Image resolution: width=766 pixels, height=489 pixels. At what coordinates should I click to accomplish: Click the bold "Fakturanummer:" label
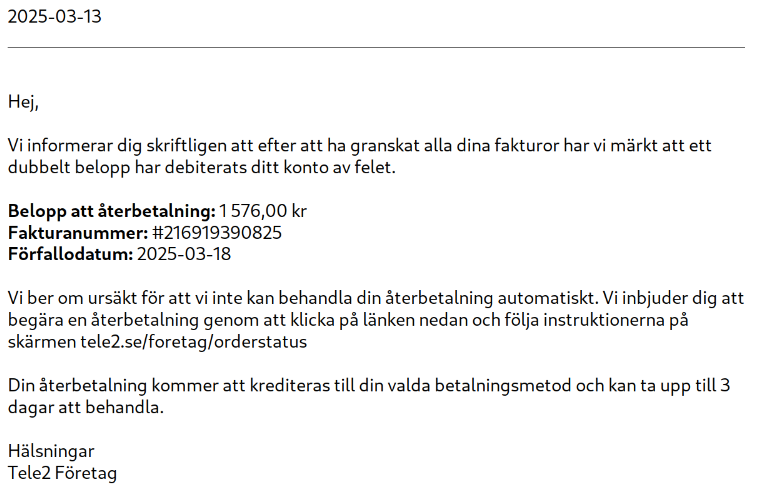coord(78,233)
